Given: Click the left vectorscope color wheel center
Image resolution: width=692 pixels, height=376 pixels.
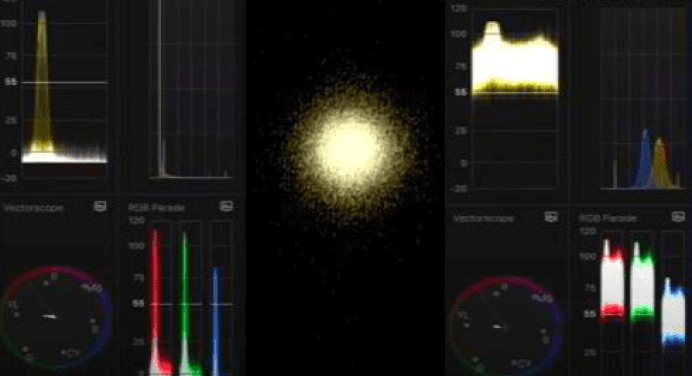Looking at the screenshot, I should point(49,316).
